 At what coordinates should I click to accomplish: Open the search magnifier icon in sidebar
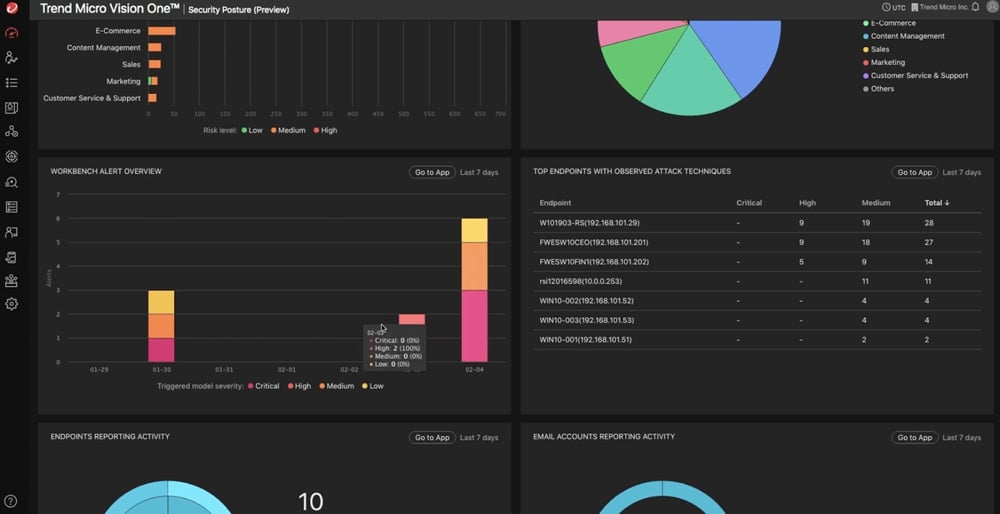[12, 182]
